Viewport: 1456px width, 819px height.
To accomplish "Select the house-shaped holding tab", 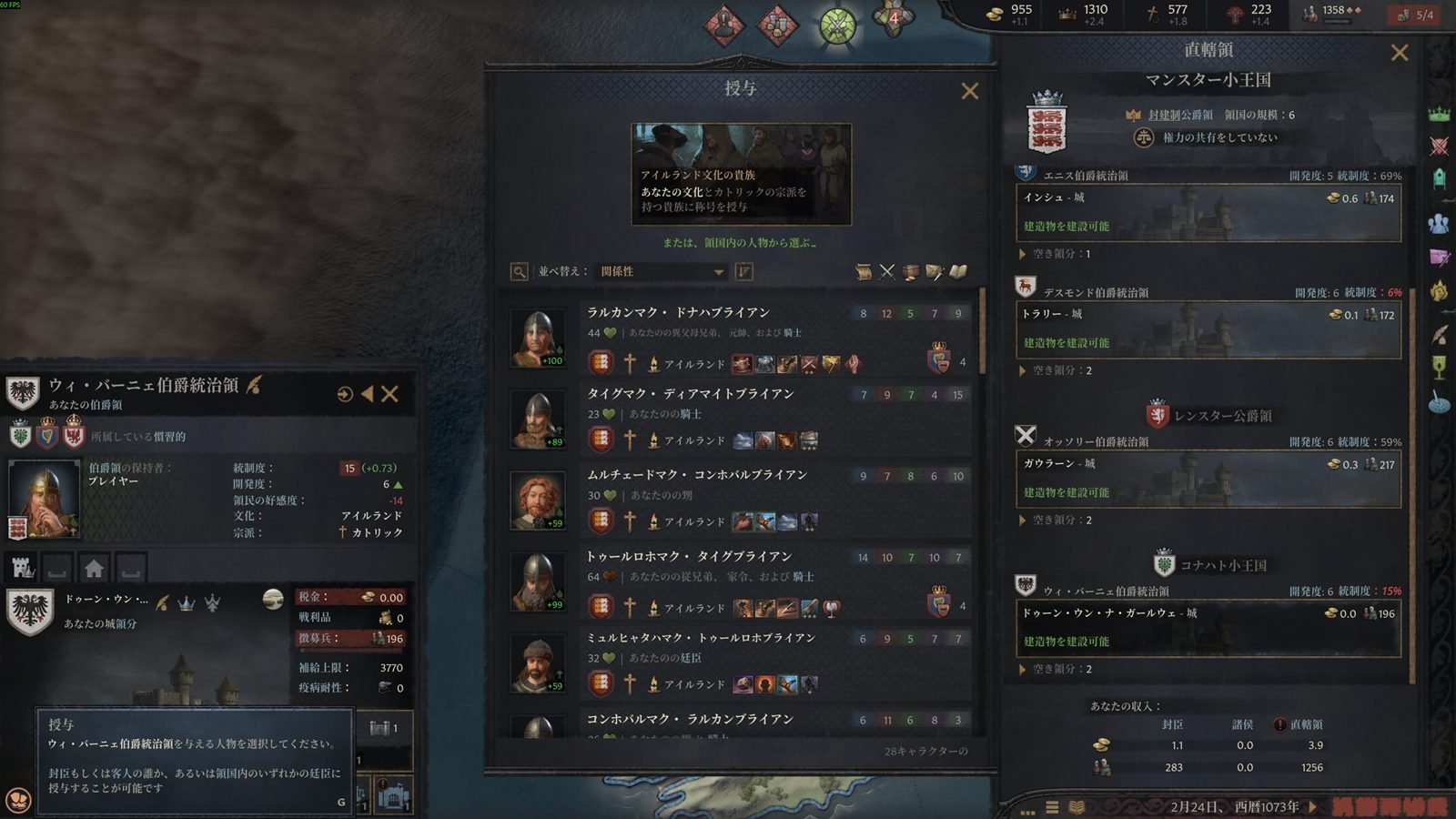I will (94, 568).
